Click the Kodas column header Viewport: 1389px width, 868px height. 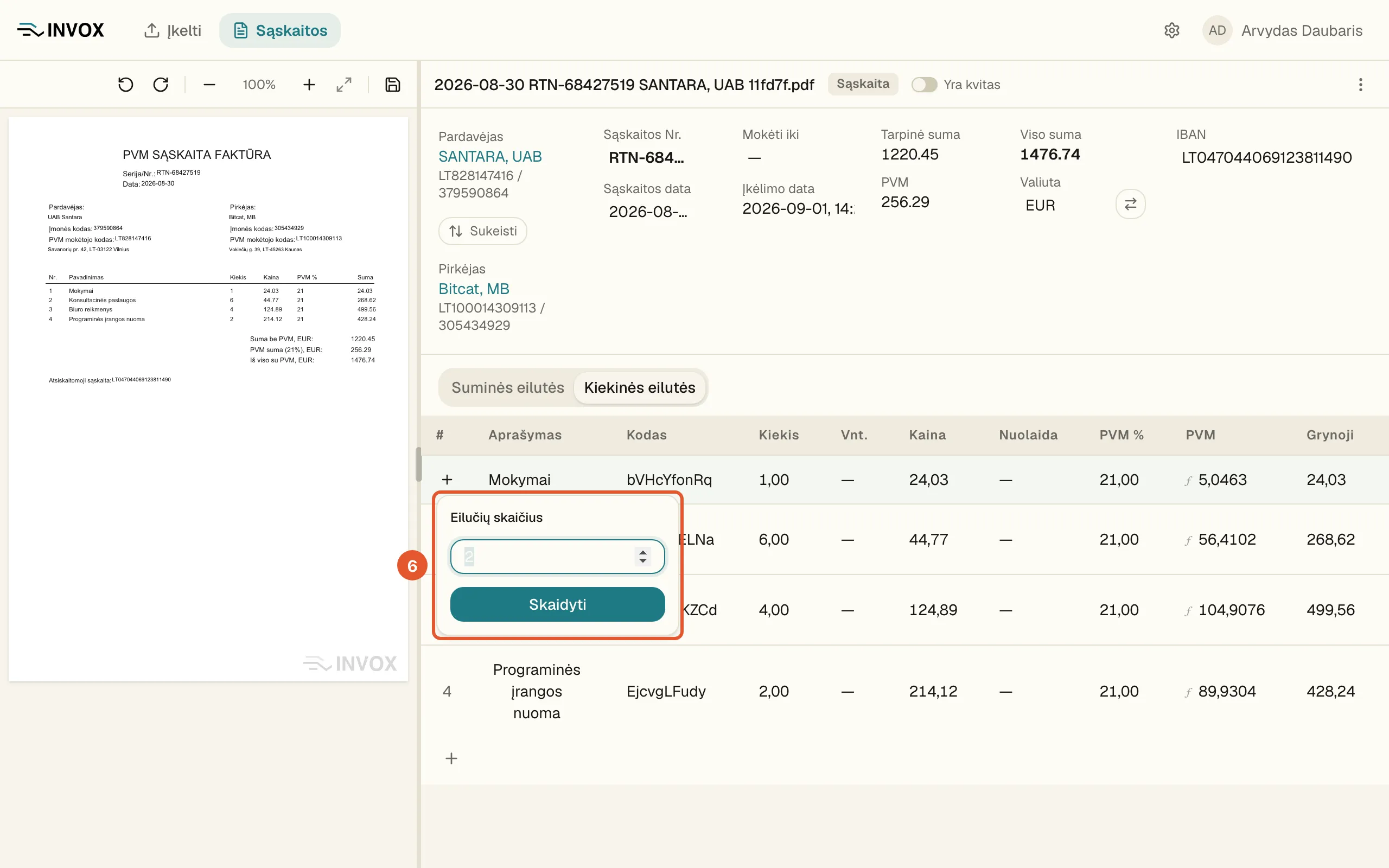coord(647,435)
